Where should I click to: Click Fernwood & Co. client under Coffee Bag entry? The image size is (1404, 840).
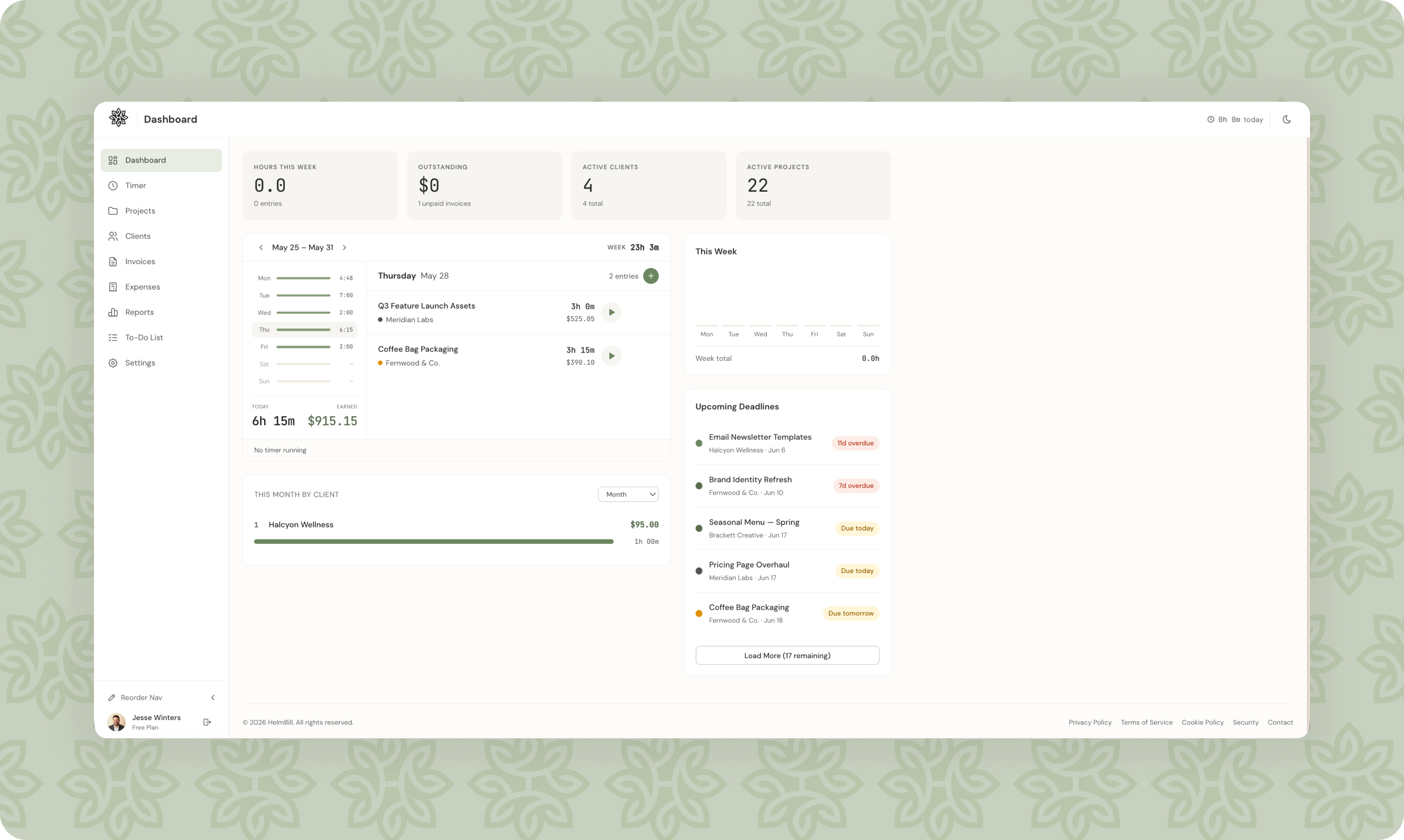(x=413, y=364)
